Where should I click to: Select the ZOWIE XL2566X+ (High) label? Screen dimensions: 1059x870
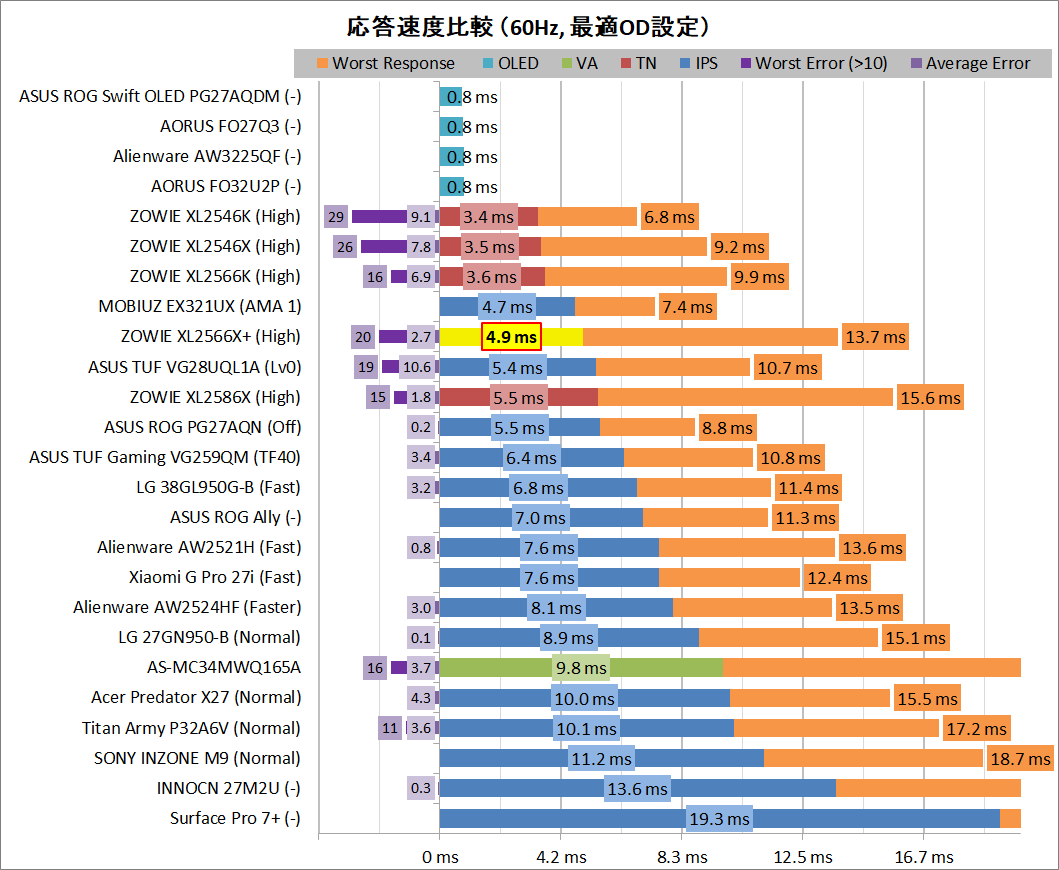click(211, 336)
